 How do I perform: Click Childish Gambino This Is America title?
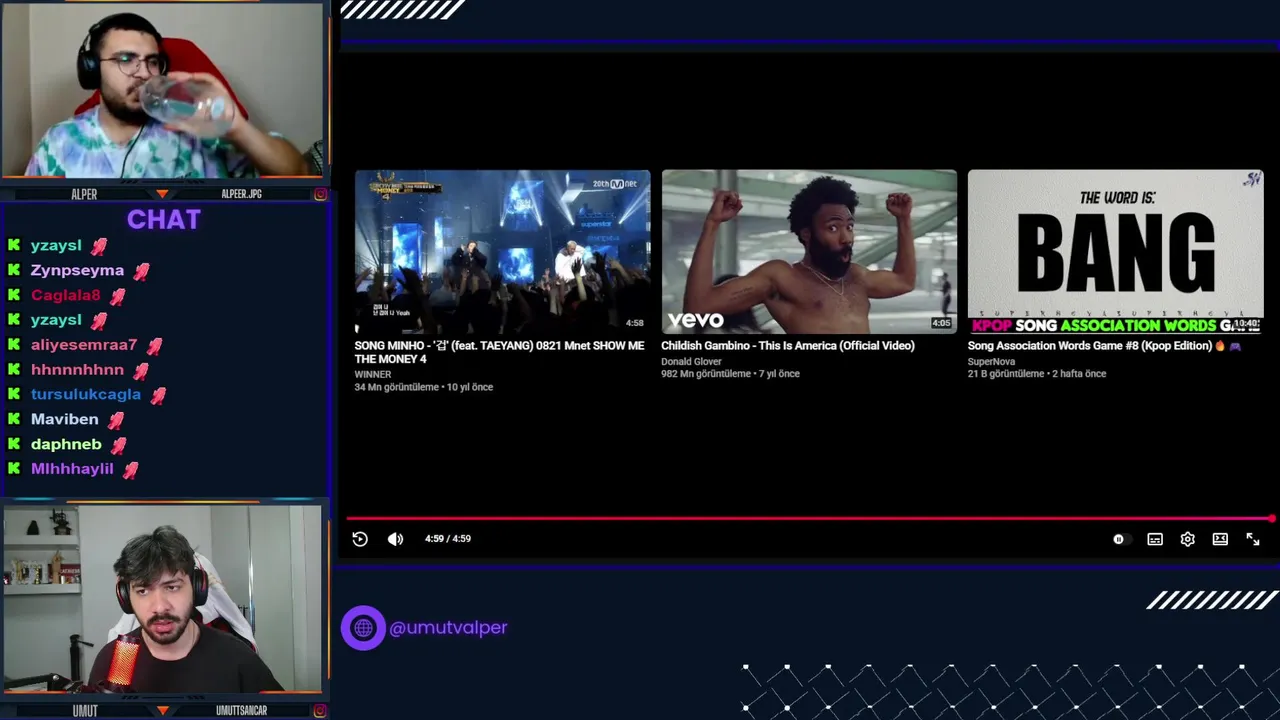788,346
